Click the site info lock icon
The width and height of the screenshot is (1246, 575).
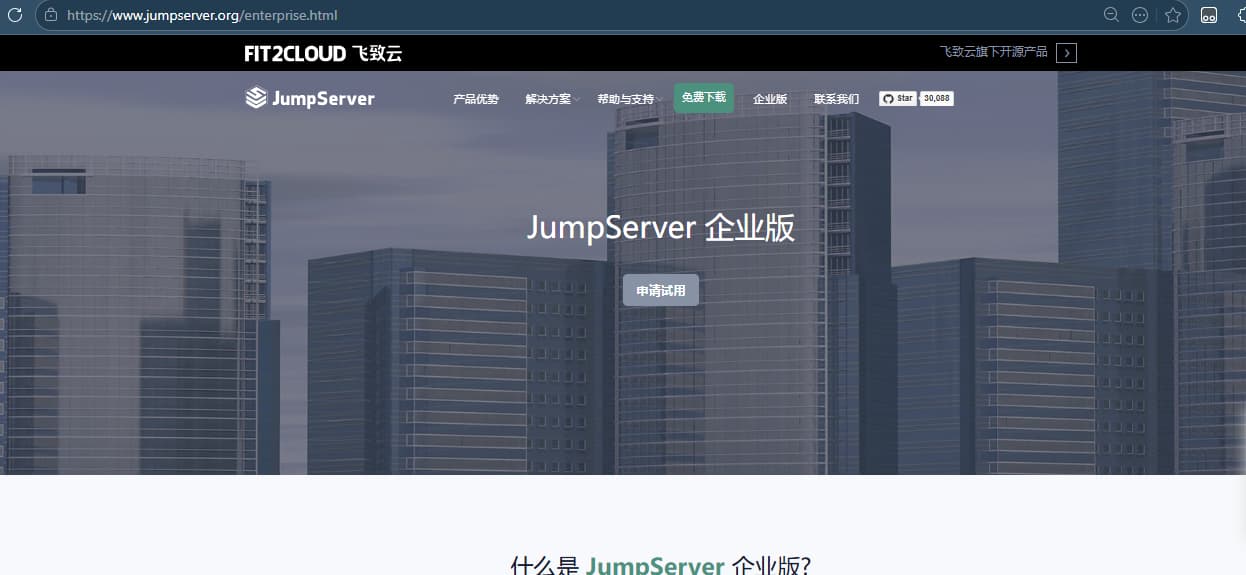[51, 15]
